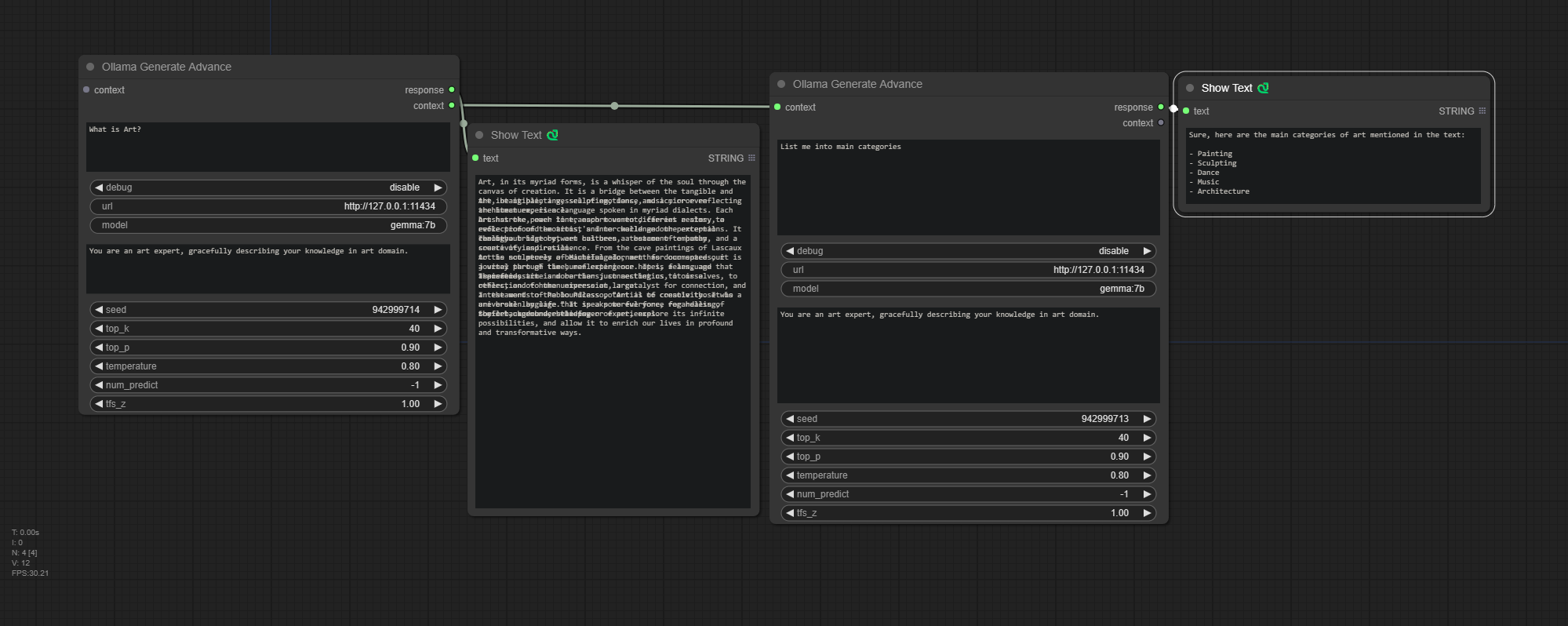This screenshot has height=626, width=1568.
Task: Increase top_p on left node
Action: tap(438, 348)
